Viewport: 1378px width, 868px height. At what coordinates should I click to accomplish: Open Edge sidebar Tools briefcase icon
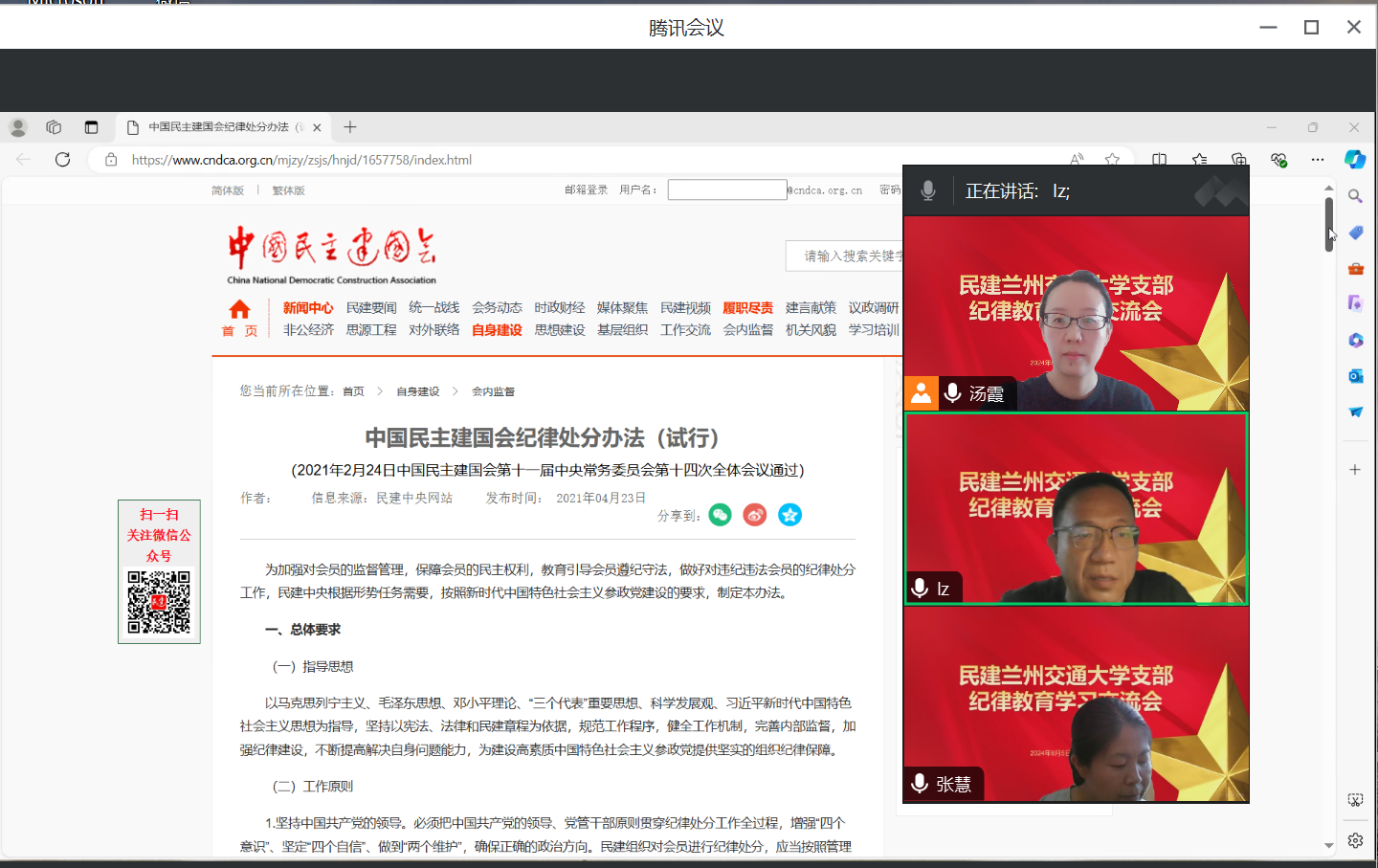point(1355,269)
